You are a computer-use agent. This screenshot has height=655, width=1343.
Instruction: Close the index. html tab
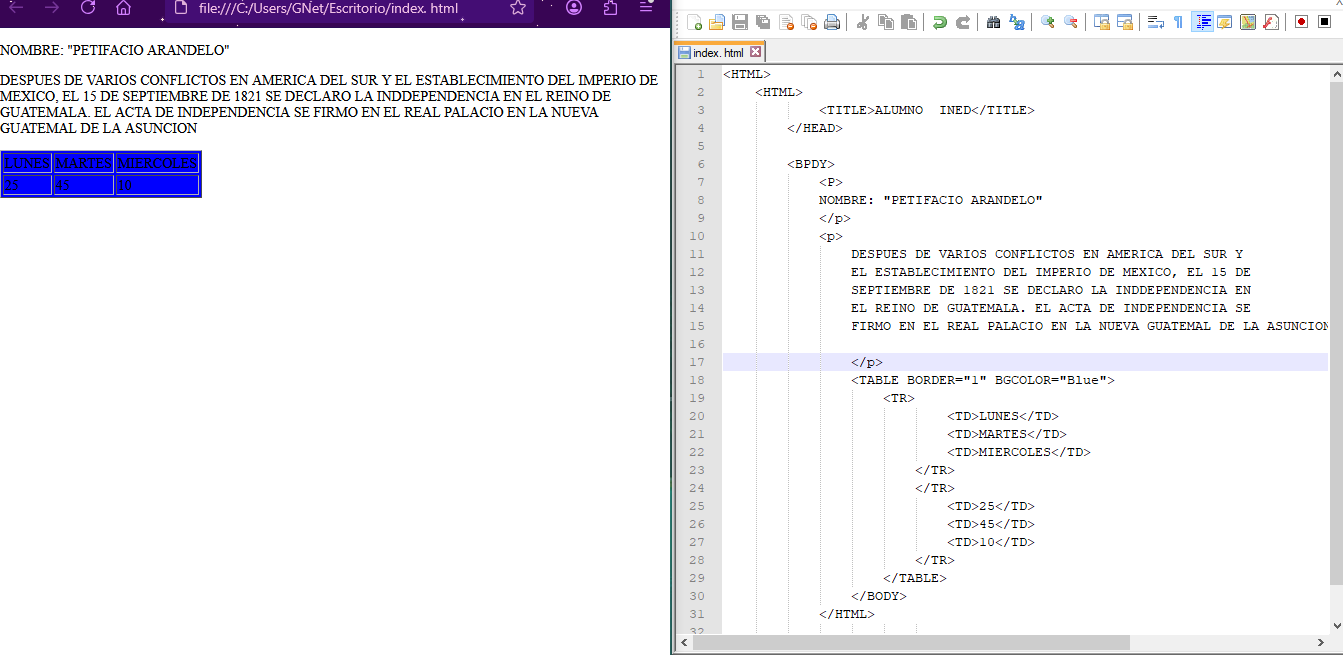[755, 52]
